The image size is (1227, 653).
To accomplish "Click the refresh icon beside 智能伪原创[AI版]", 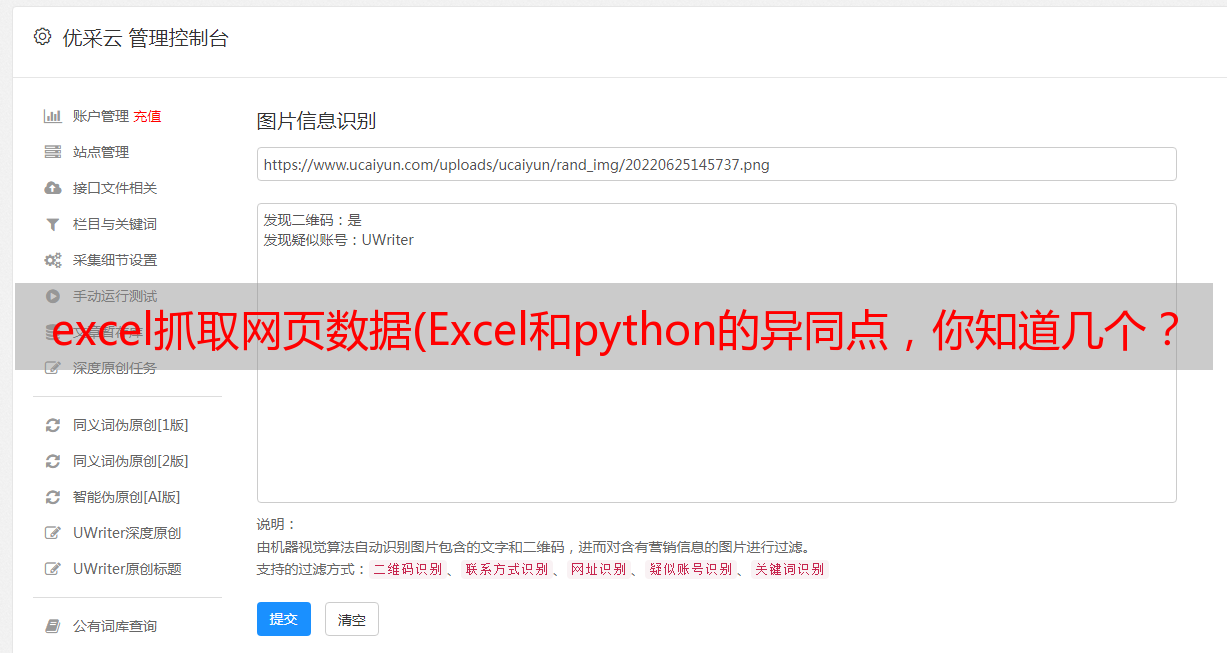I will tap(53, 497).
